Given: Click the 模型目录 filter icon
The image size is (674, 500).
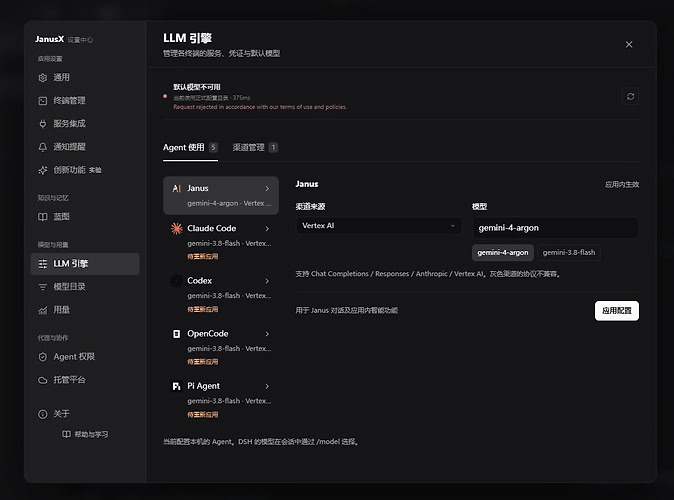Looking at the screenshot, I should [43, 287].
